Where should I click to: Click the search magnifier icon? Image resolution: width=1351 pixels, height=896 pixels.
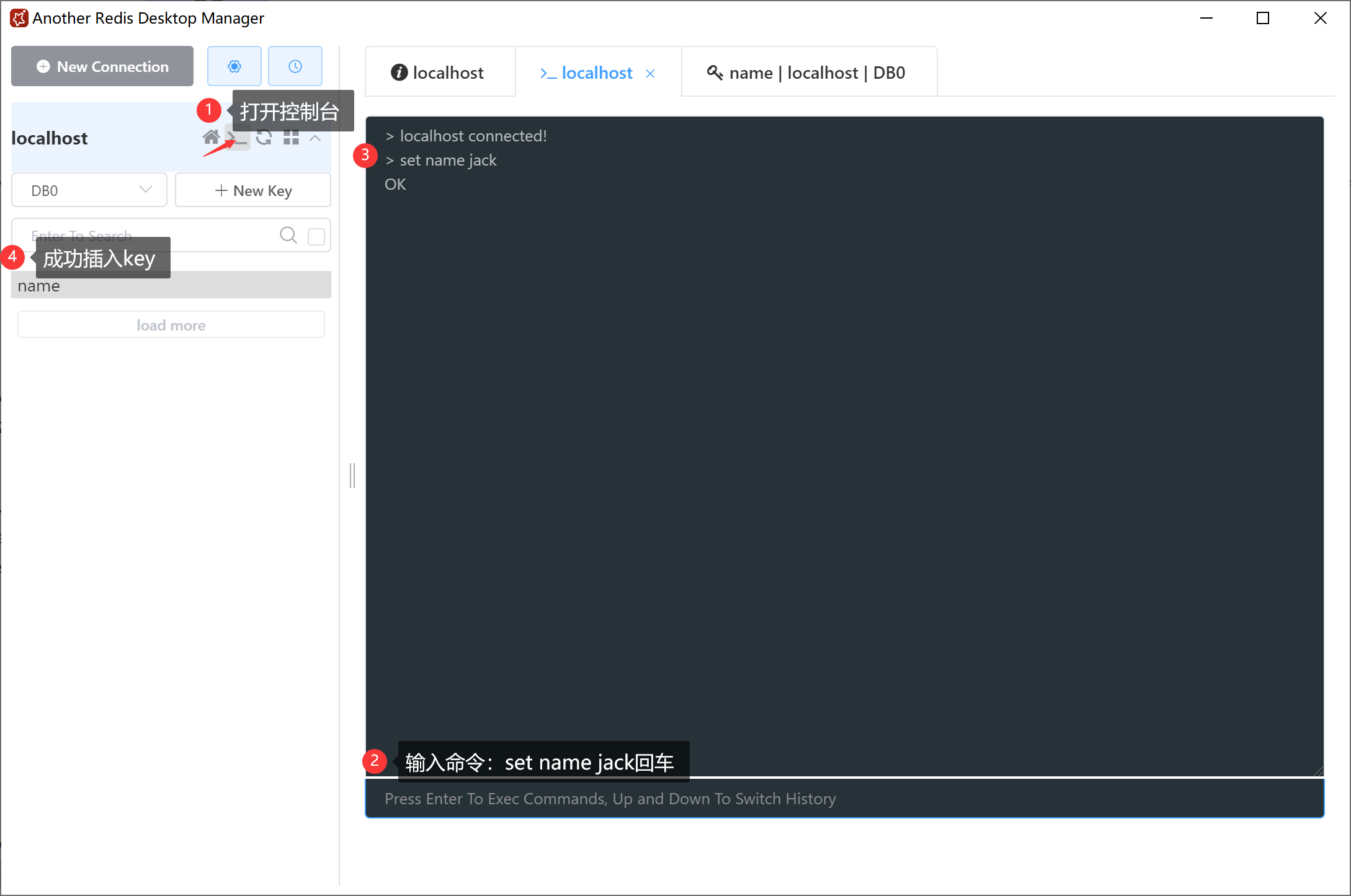click(288, 235)
